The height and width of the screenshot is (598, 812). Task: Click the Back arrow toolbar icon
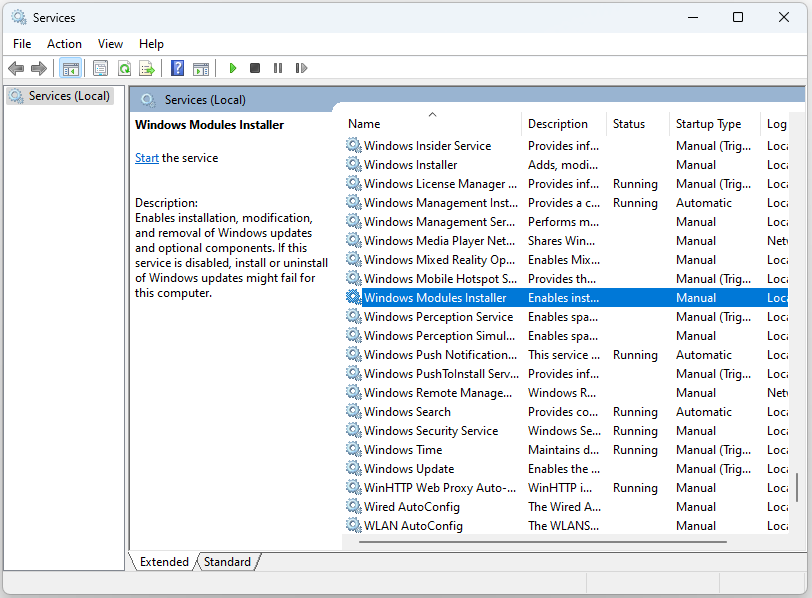16,68
